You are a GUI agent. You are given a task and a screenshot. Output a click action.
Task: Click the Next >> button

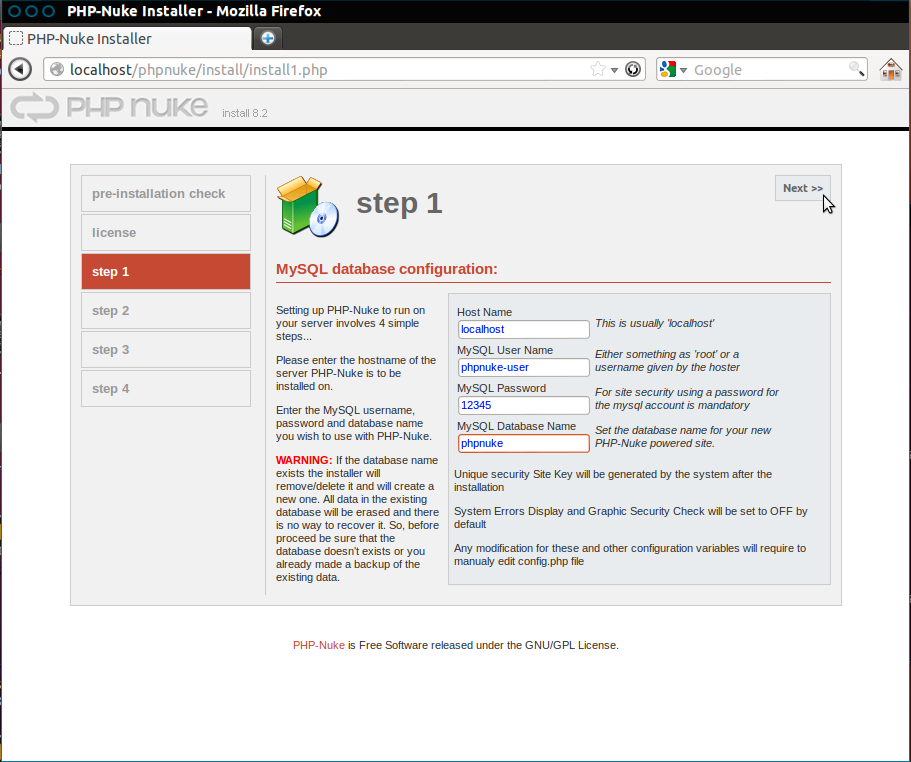tap(802, 188)
